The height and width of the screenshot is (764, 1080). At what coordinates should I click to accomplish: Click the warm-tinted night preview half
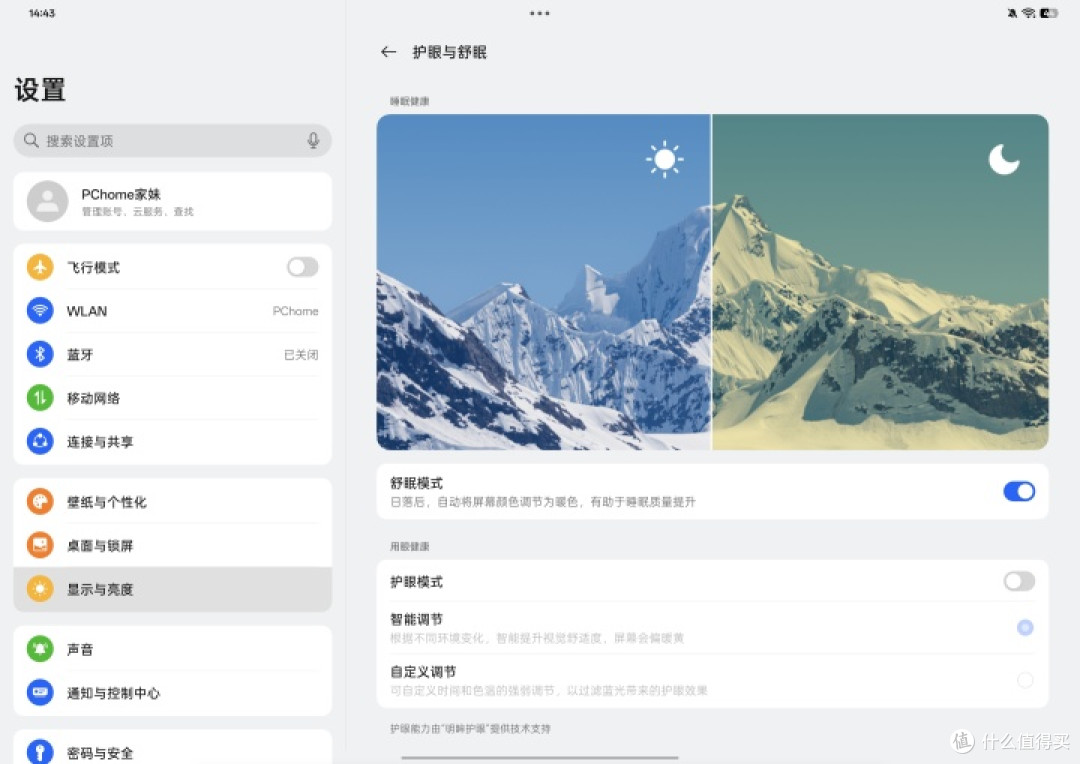click(880, 282)
